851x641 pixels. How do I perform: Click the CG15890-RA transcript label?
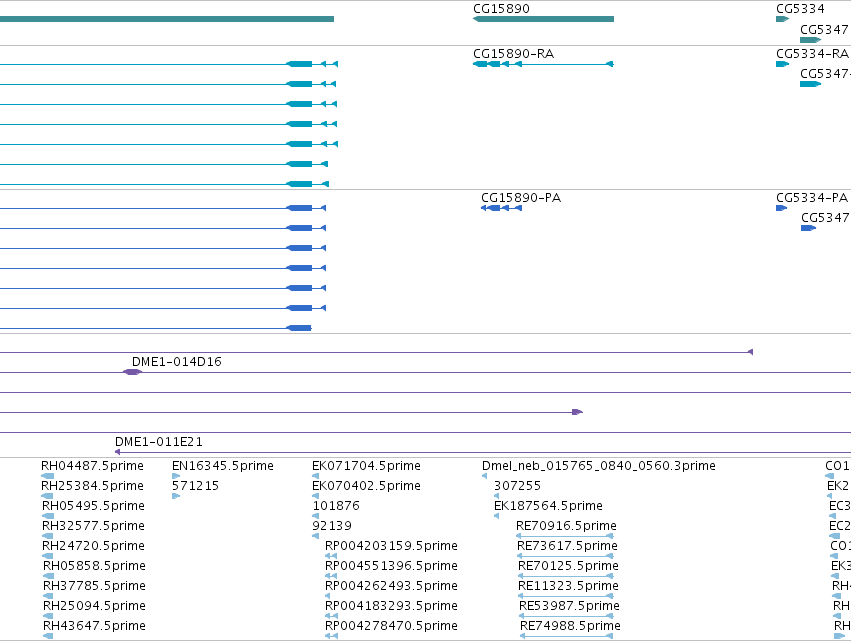513,54
